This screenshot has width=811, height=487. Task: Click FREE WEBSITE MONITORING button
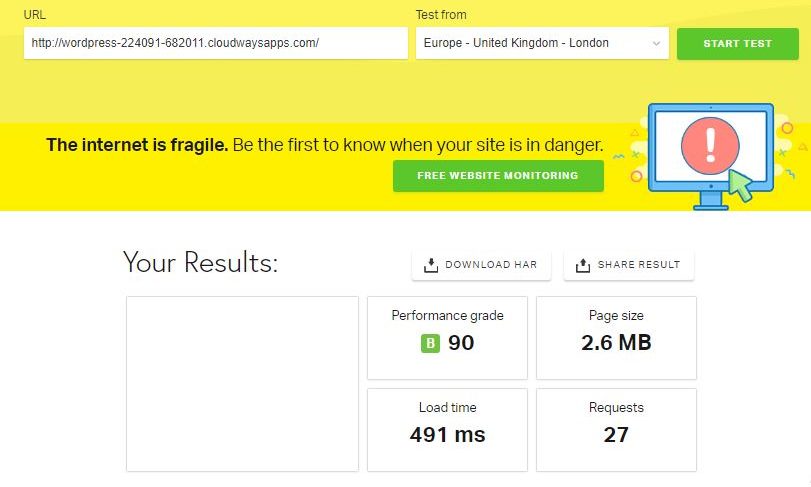[x=498, y=176]
